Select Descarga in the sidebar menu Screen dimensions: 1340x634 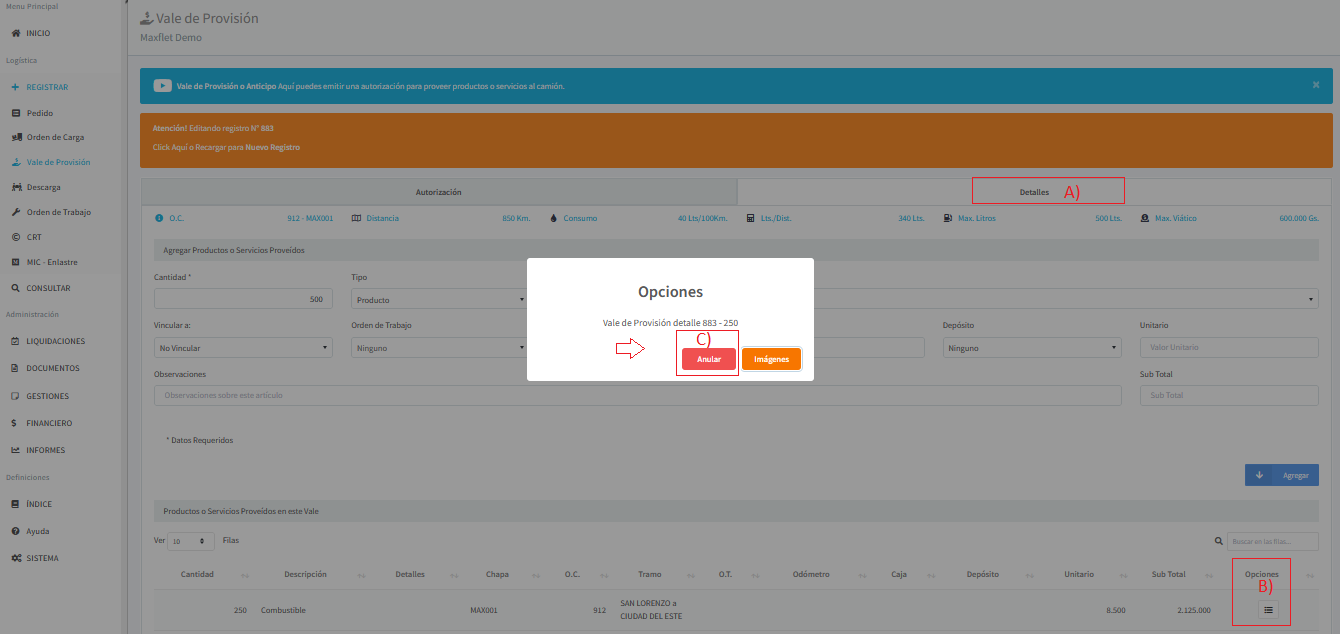(43, 187)
